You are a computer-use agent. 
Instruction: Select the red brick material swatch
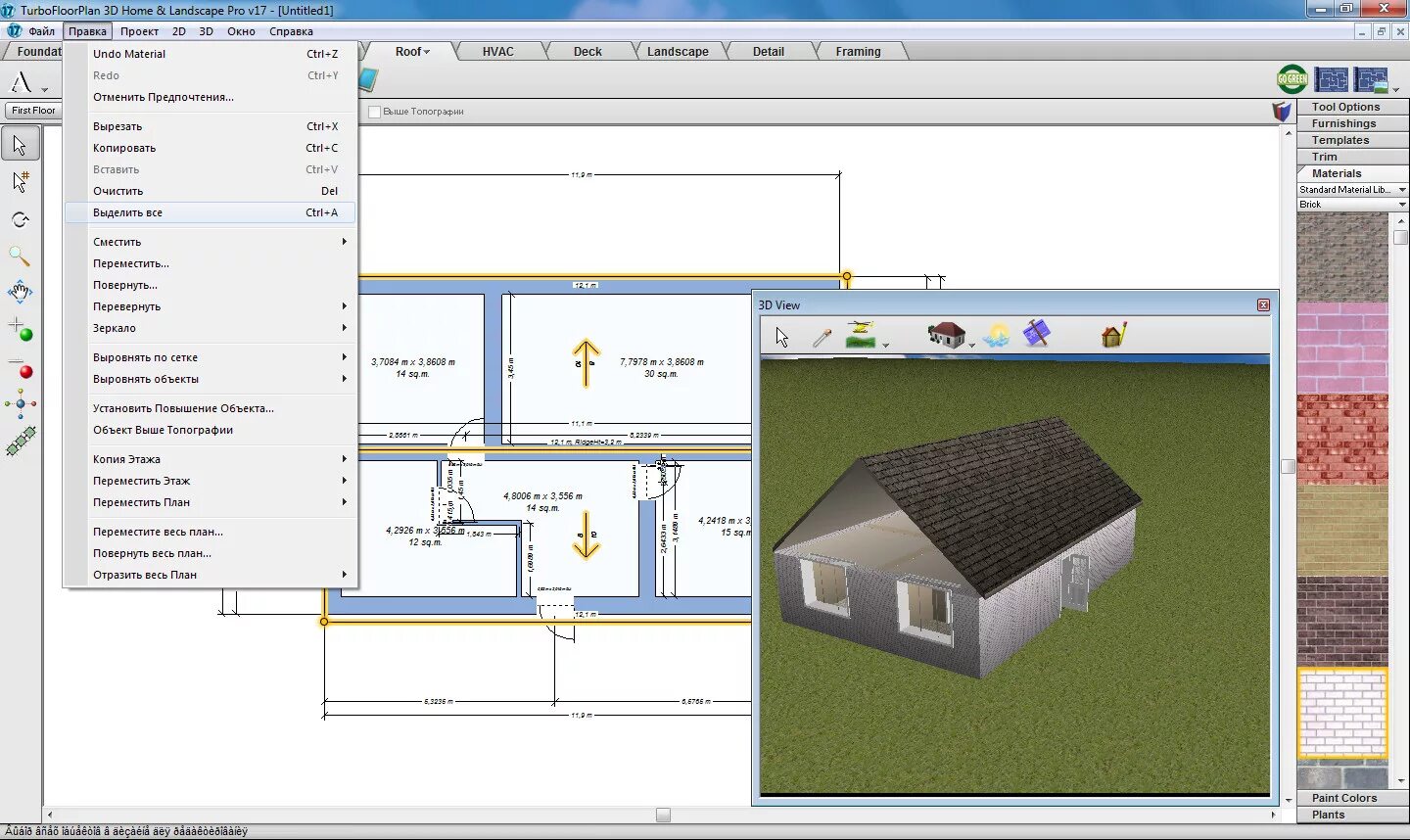1342,440
